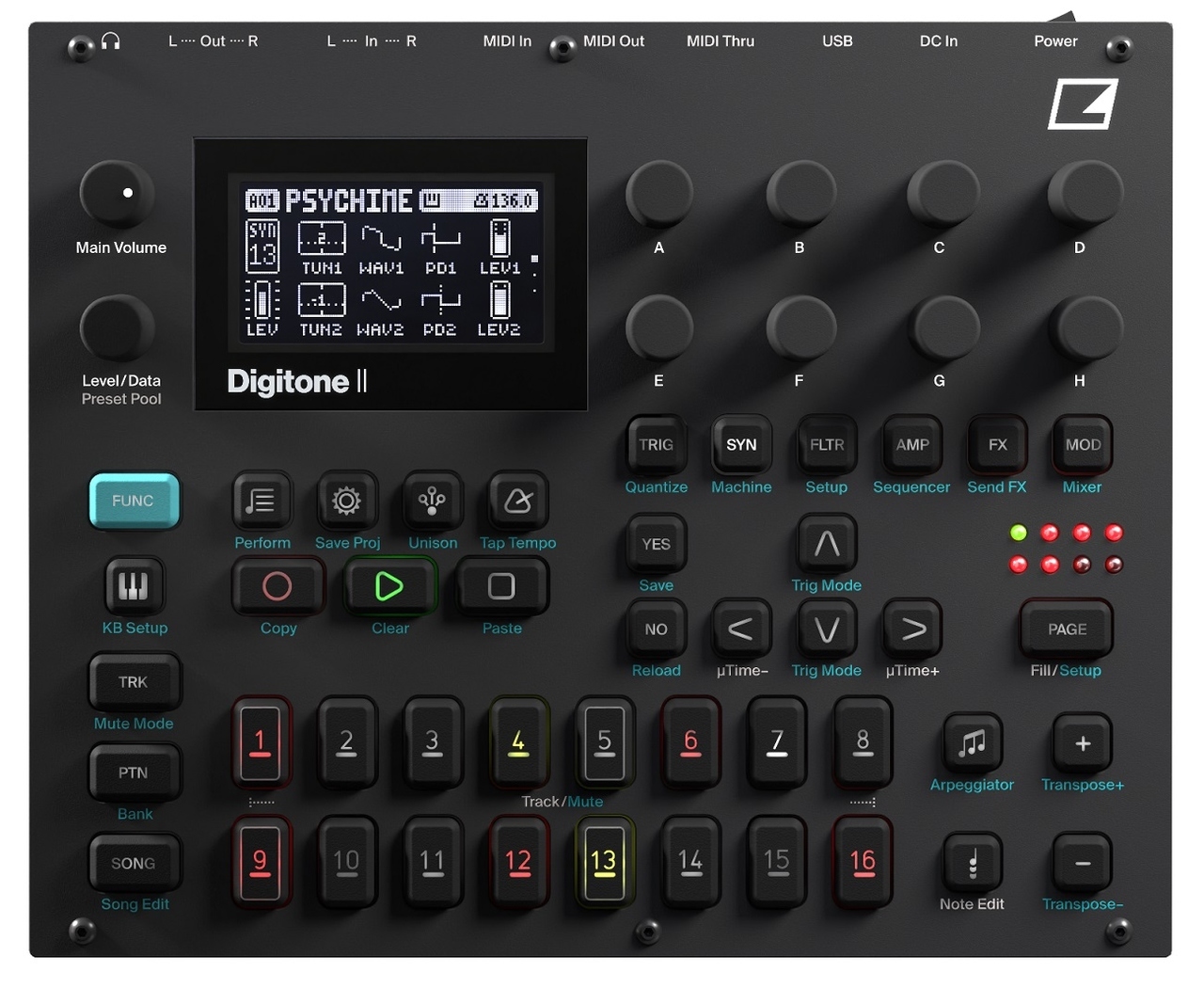The width and height of the screenshot is (1204, 988).
Task: Toggle trig key 8
Action: [863, 742]
